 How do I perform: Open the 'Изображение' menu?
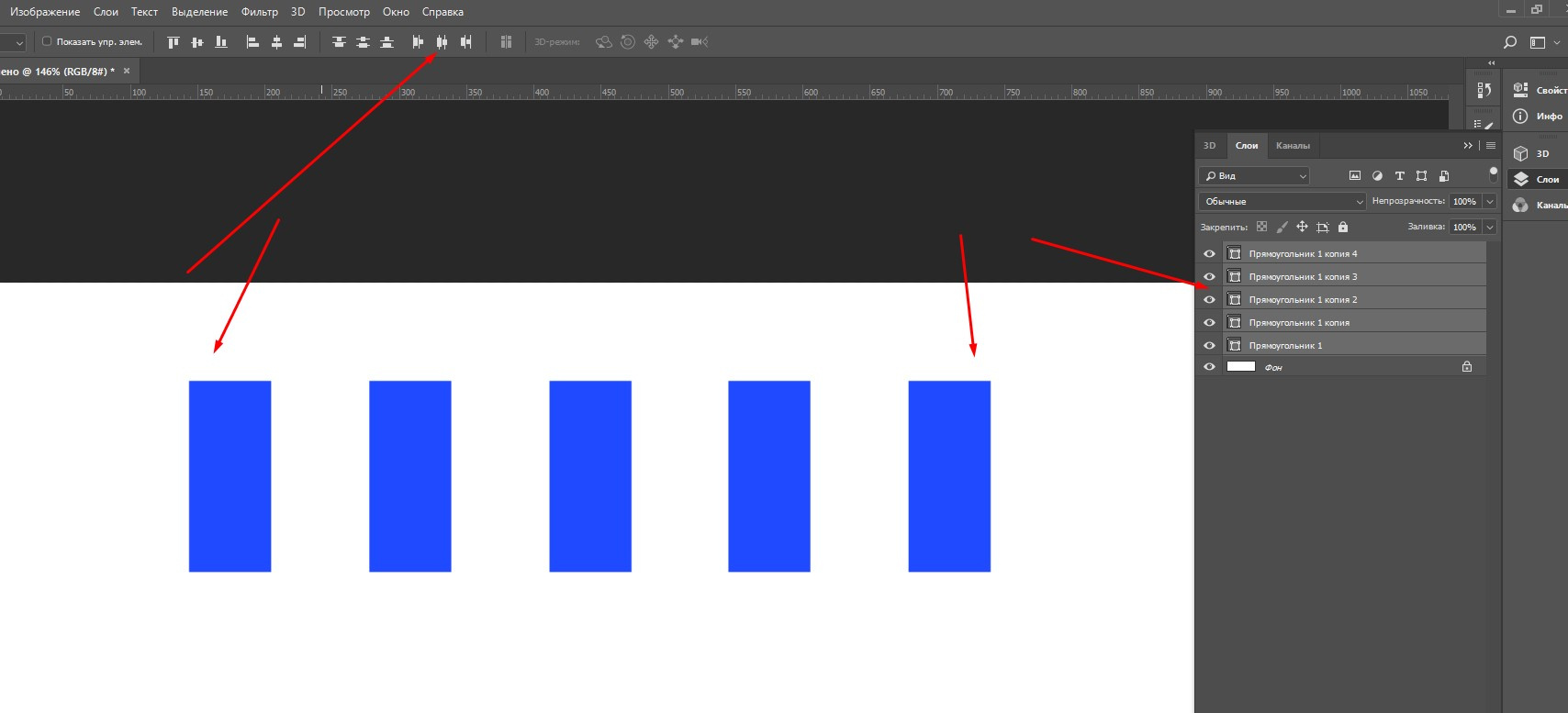(44, 12)
